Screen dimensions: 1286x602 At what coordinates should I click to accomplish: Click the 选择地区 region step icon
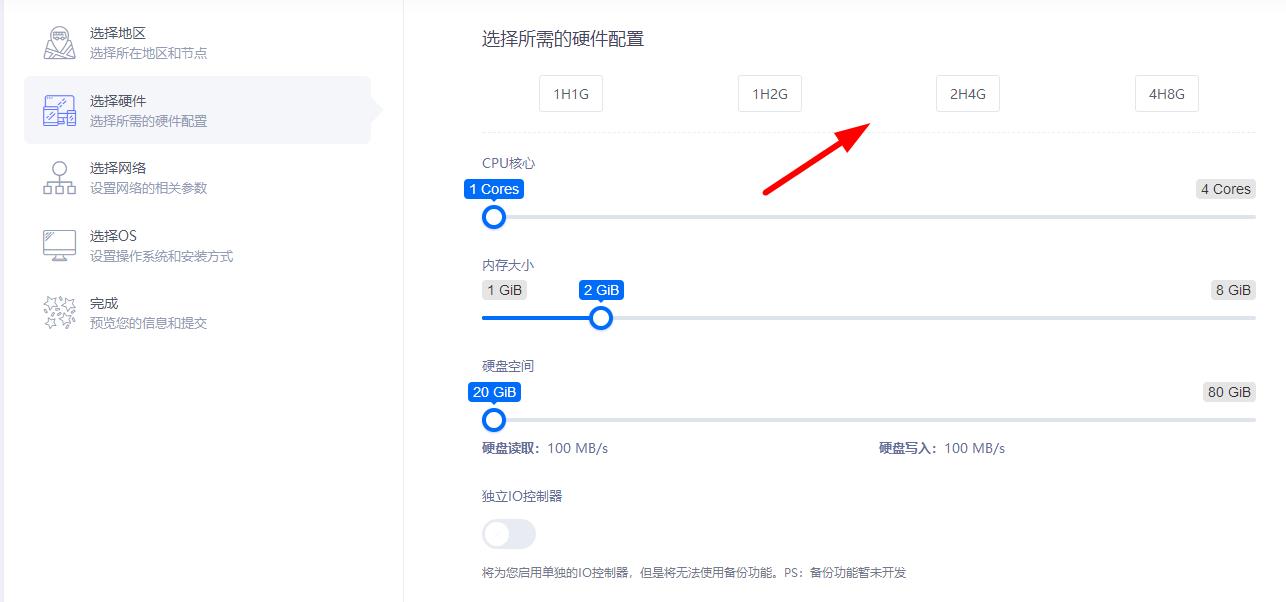[60, 43]
